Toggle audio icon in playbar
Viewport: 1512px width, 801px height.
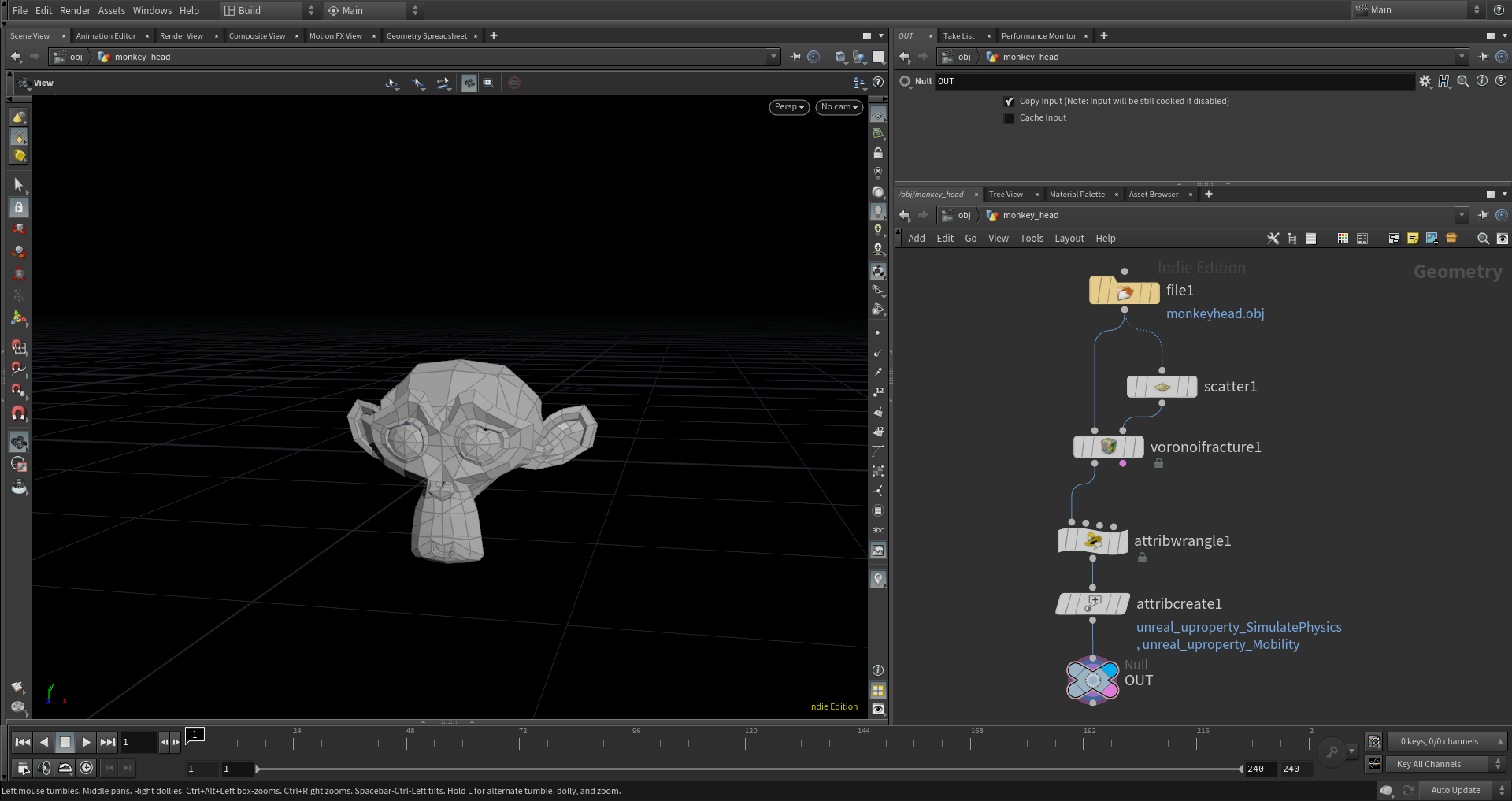(45, 768)
